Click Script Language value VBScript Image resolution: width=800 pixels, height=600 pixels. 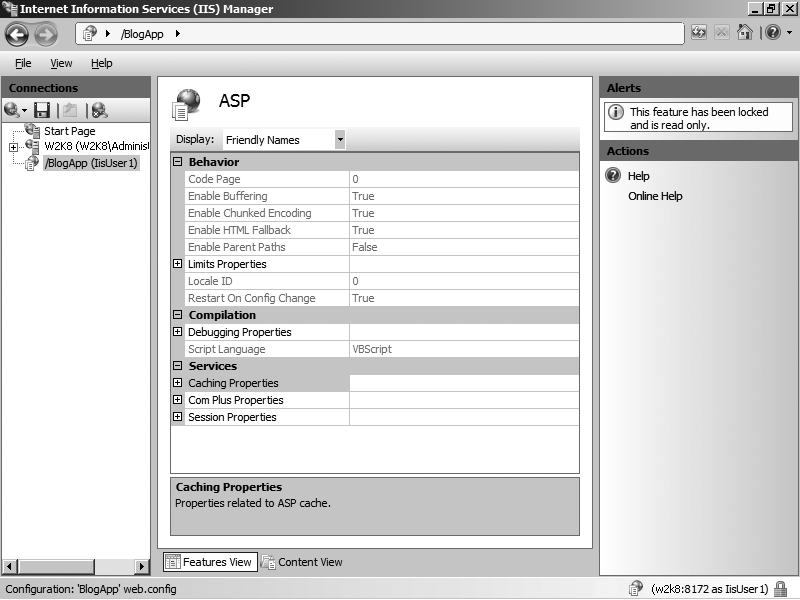(x=372, y=349)
